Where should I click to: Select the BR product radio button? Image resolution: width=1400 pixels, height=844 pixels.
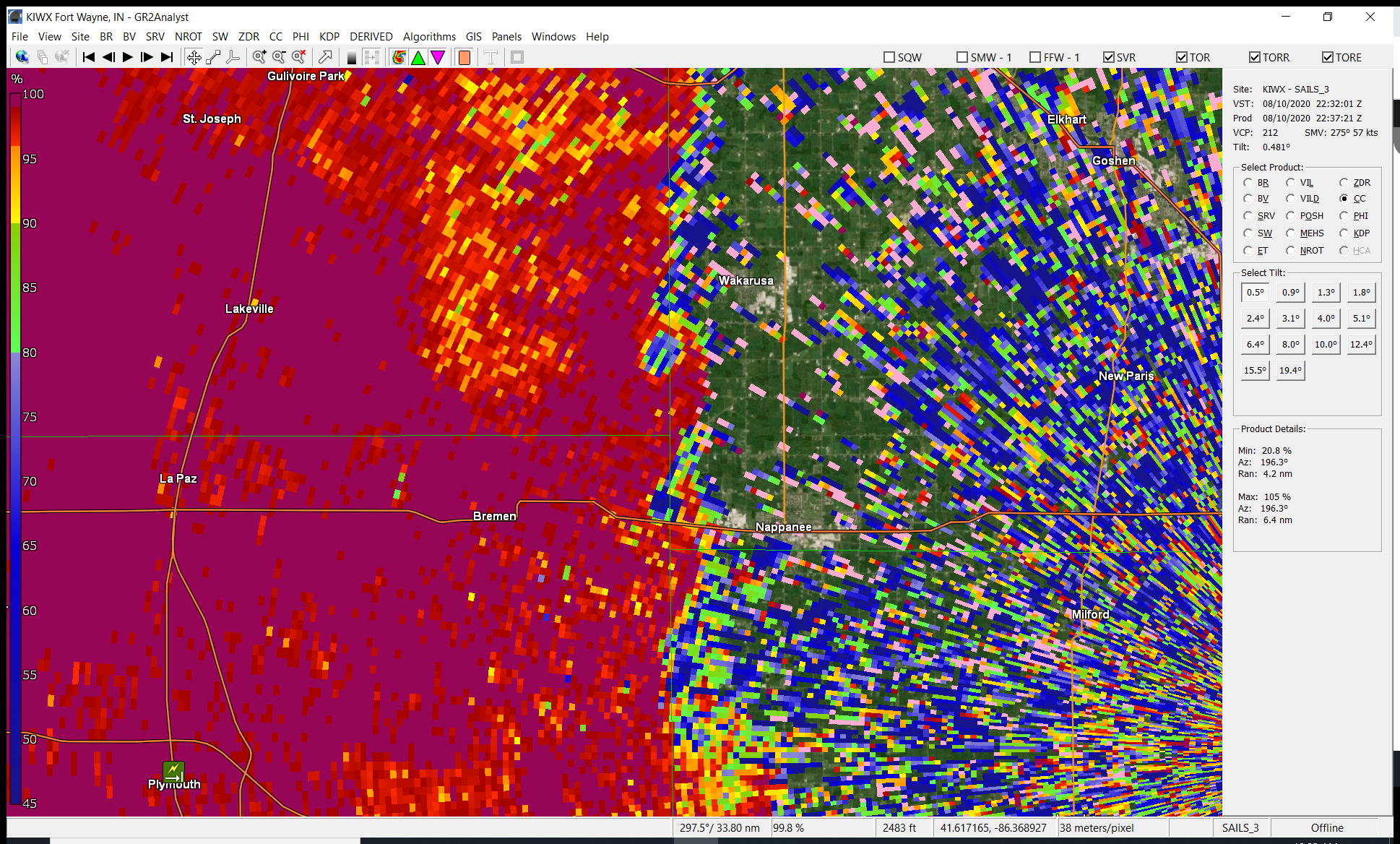[1248, 183]
